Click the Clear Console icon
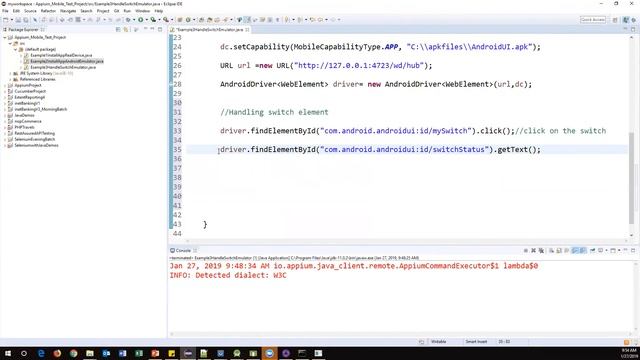Image resolution: width=640 pixels, height=360 pixels. point(551,251)
